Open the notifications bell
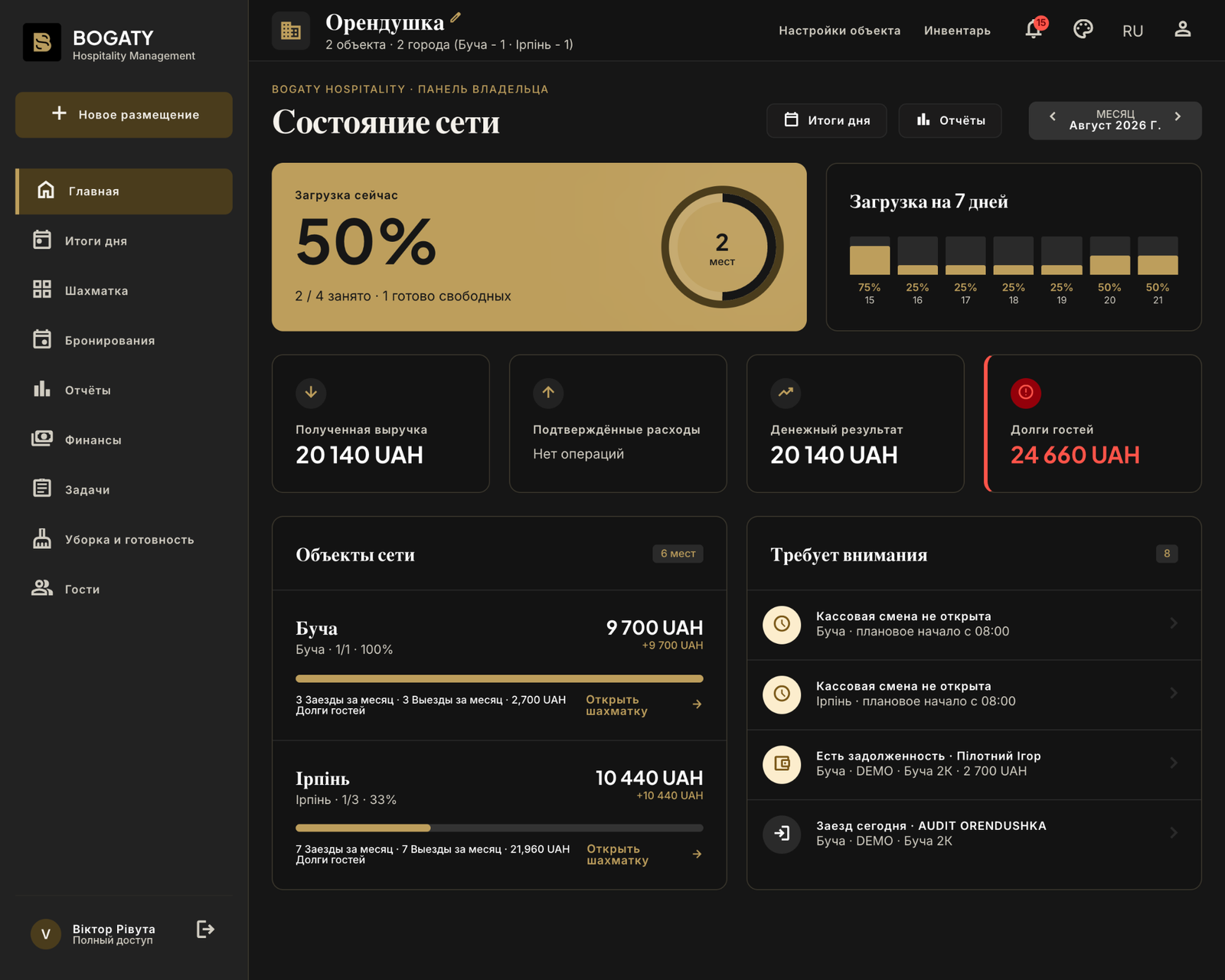This screenshot has width=1225, height=980. pos(1034,29)
